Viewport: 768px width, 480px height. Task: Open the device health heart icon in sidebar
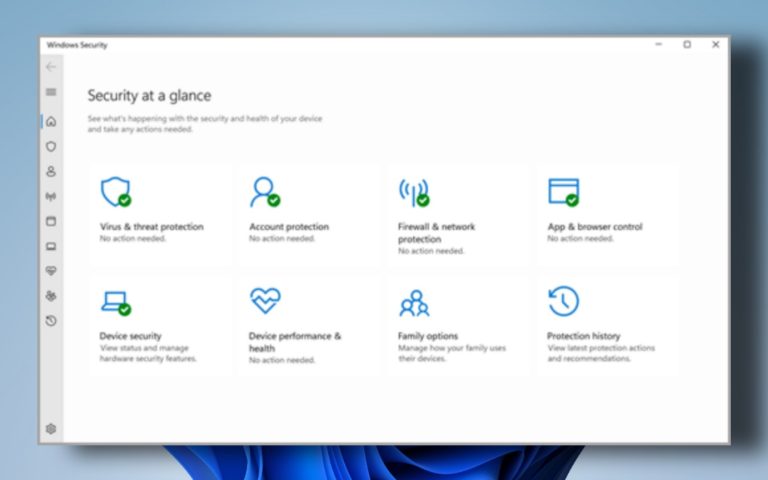click(x=51, y=271)
